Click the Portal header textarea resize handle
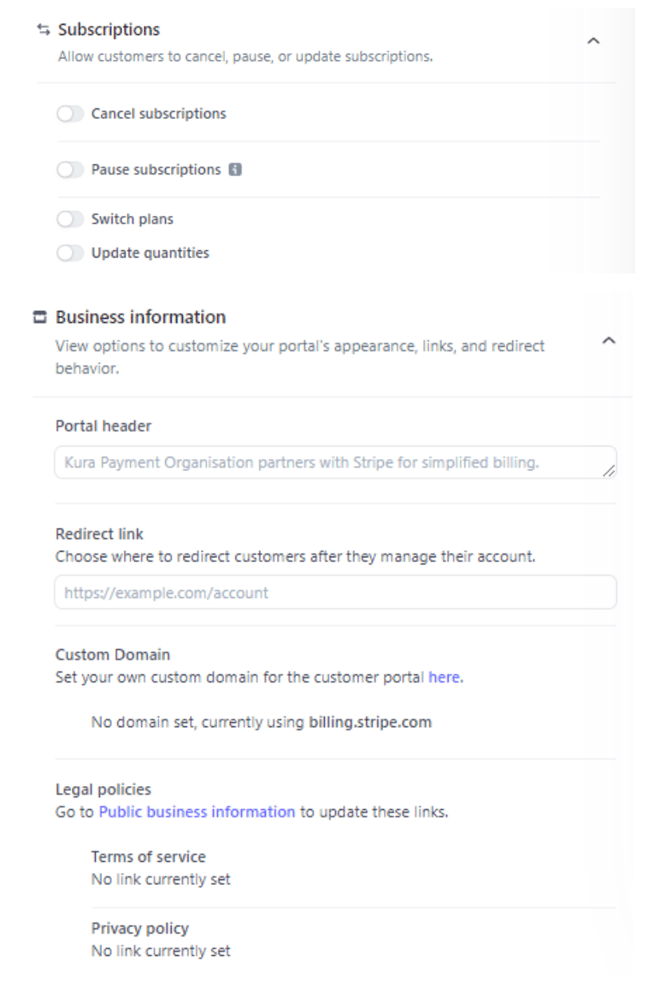The height and width of the screenshot is (983, 648). point(609,471)
